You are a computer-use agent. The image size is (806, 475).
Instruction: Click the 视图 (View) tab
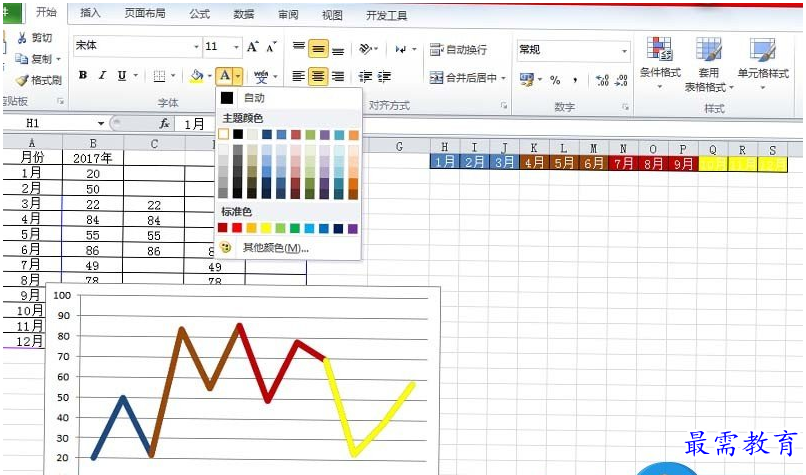[x=332, y=15]
